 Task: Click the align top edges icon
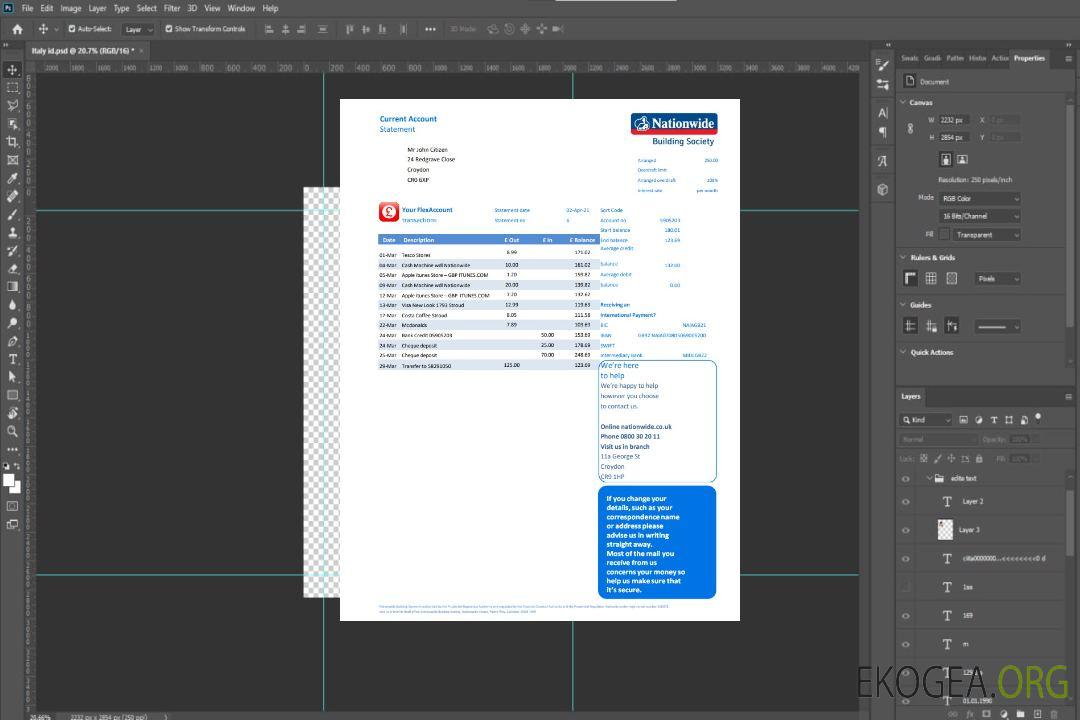(349, 29)
